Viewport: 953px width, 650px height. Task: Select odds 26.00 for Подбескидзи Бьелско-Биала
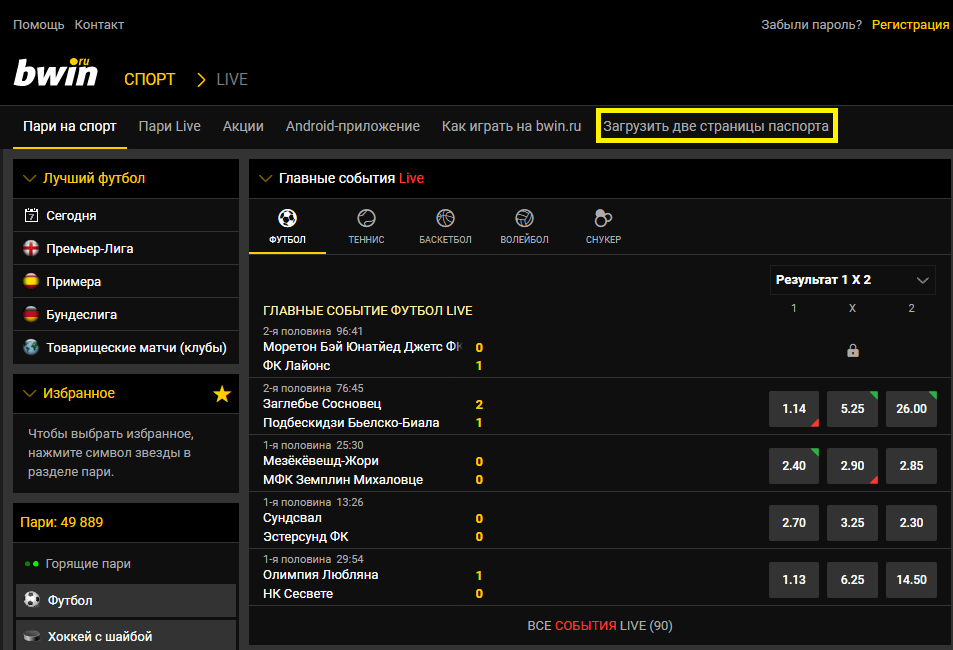pyautogui.click(x=911, y=409)
